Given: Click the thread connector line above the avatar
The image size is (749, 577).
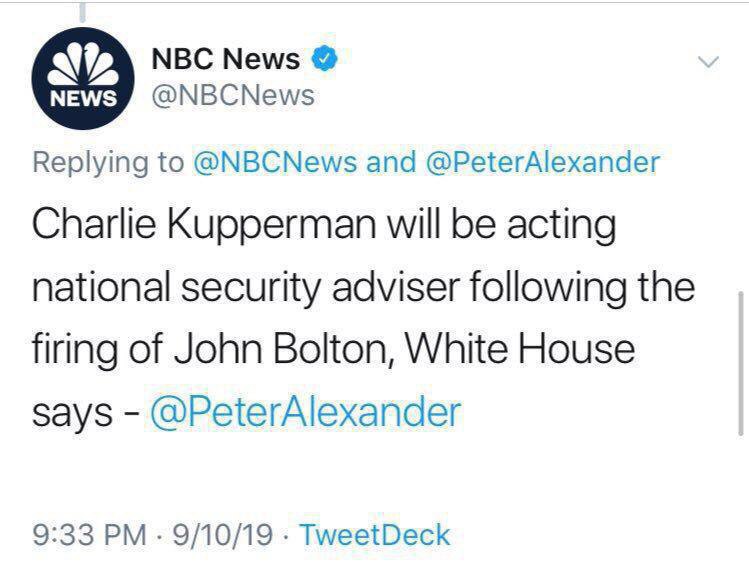Looking at the screenshot, I should coord(80,9).
